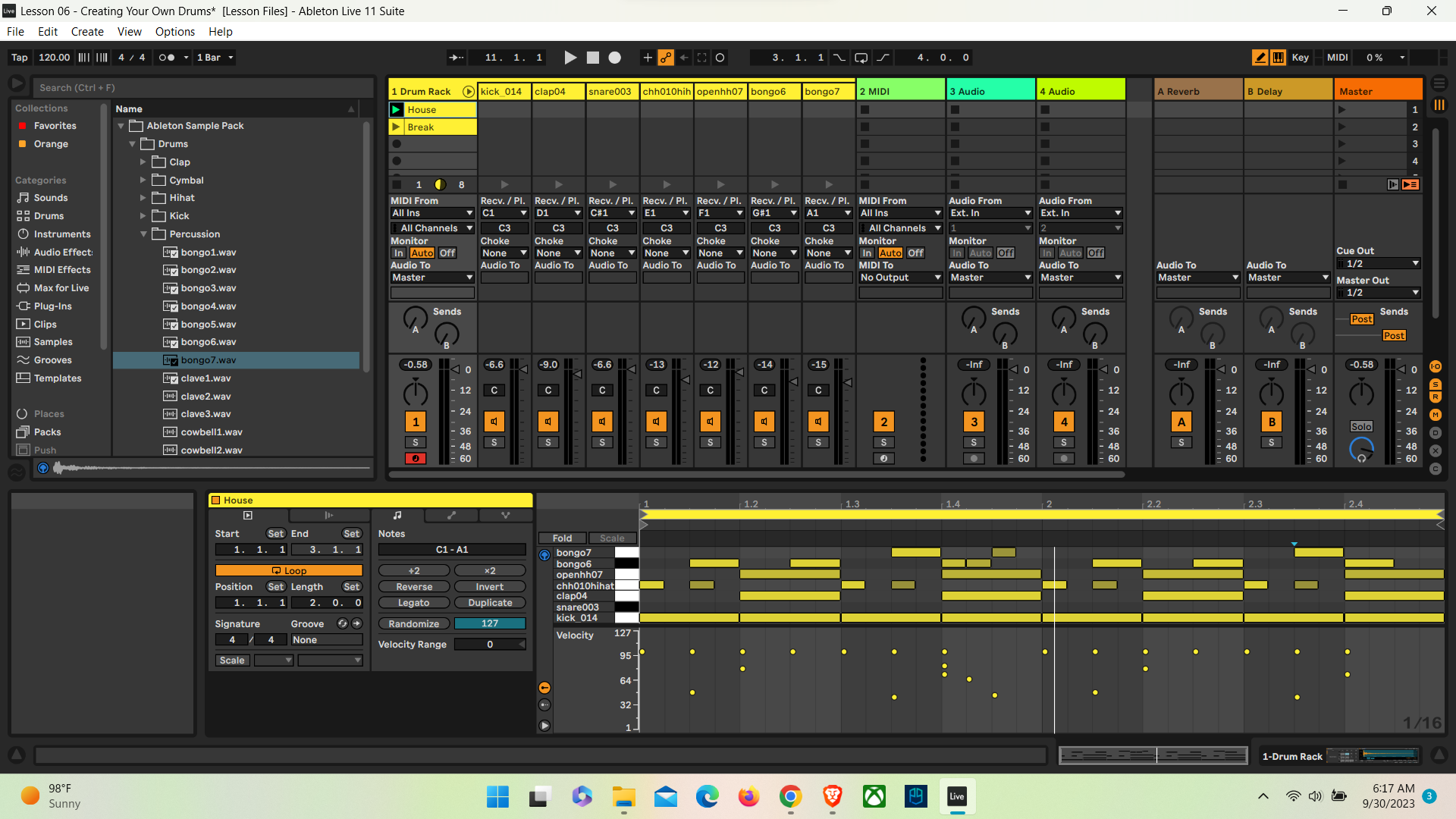
Task: Toggle the Automation Arm button
Action: coord(666,58)
